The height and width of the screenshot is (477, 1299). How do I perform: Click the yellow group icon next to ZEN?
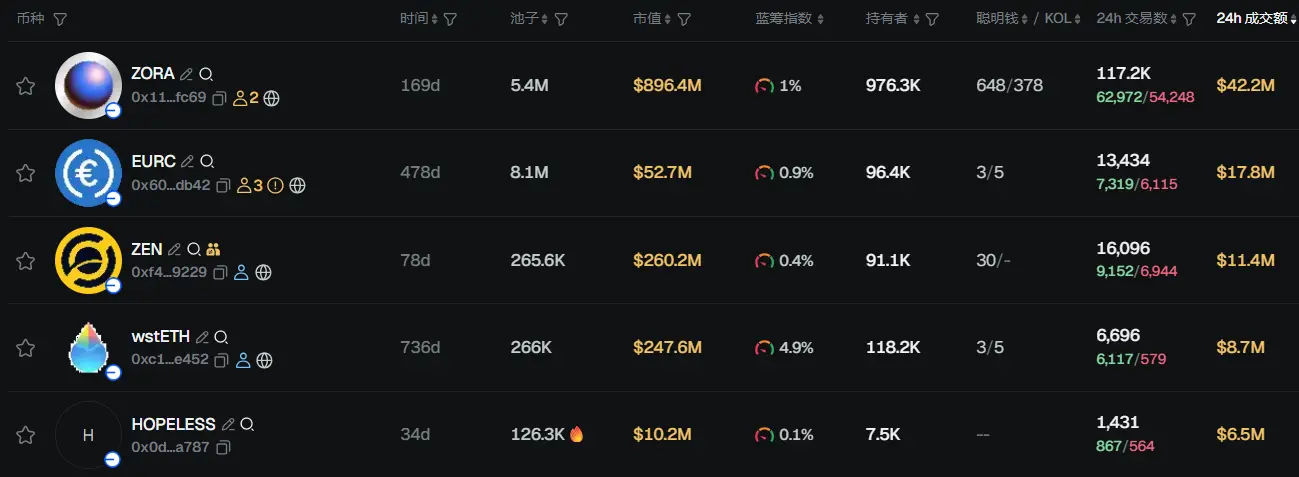[x=213, y=249]
